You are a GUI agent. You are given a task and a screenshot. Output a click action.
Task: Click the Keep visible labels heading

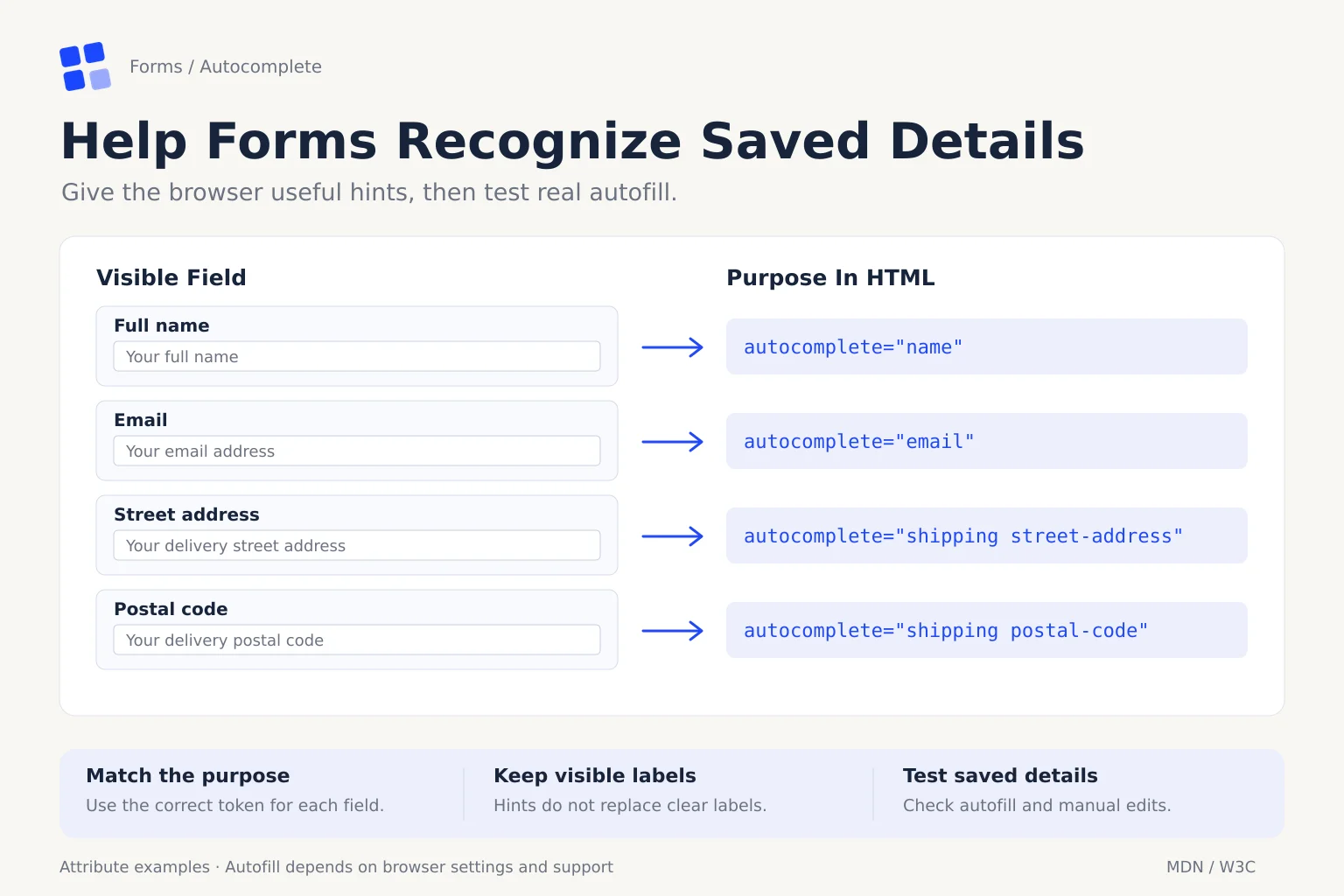click(x=595, y=775)
